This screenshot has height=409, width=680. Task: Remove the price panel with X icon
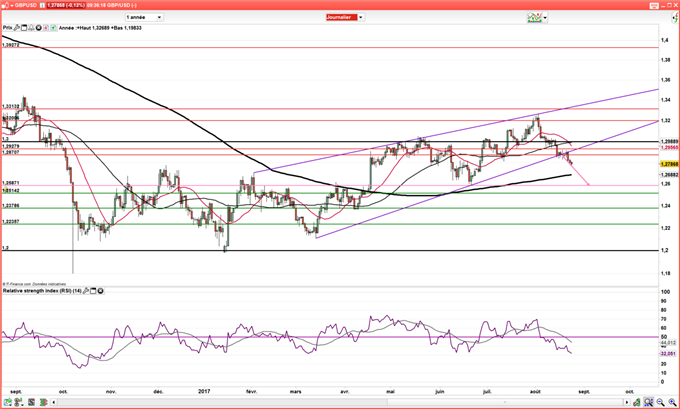39,28
